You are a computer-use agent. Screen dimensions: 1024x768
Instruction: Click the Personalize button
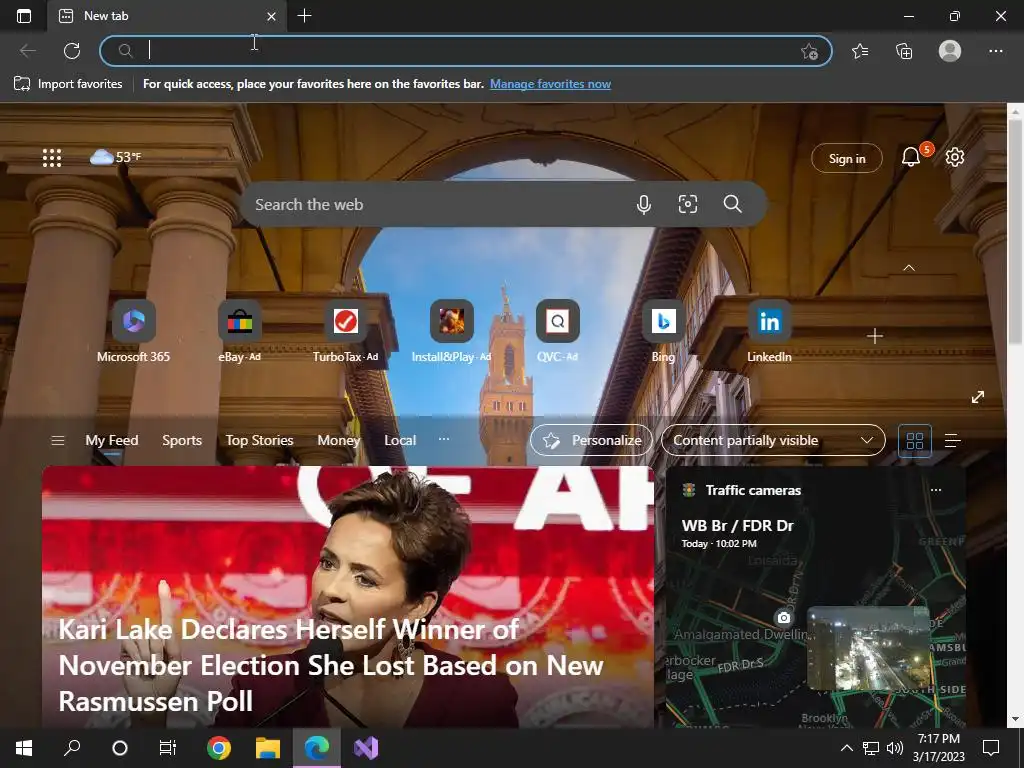point(591,440)
